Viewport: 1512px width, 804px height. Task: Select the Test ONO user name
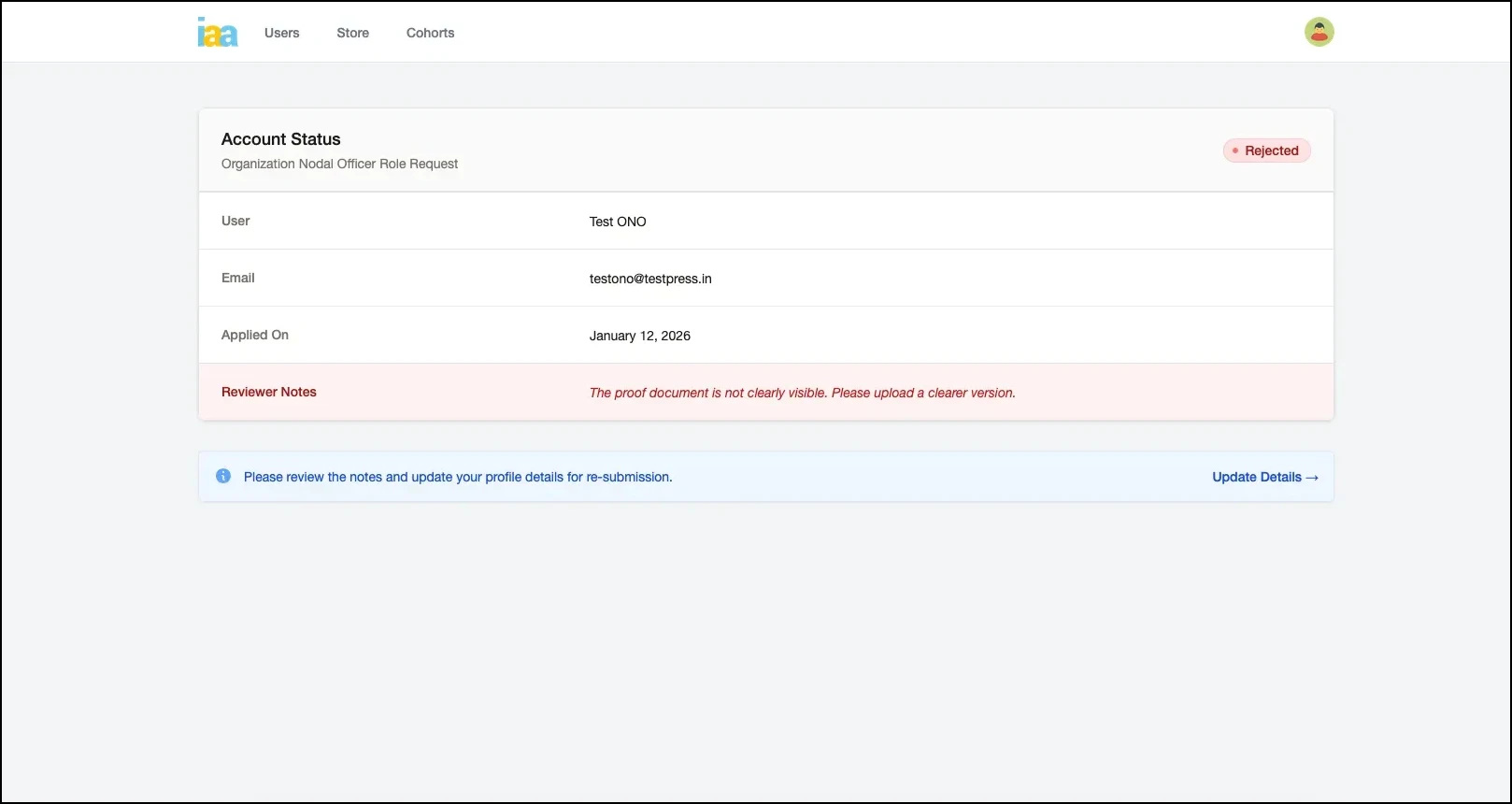[x=618, y=222]
